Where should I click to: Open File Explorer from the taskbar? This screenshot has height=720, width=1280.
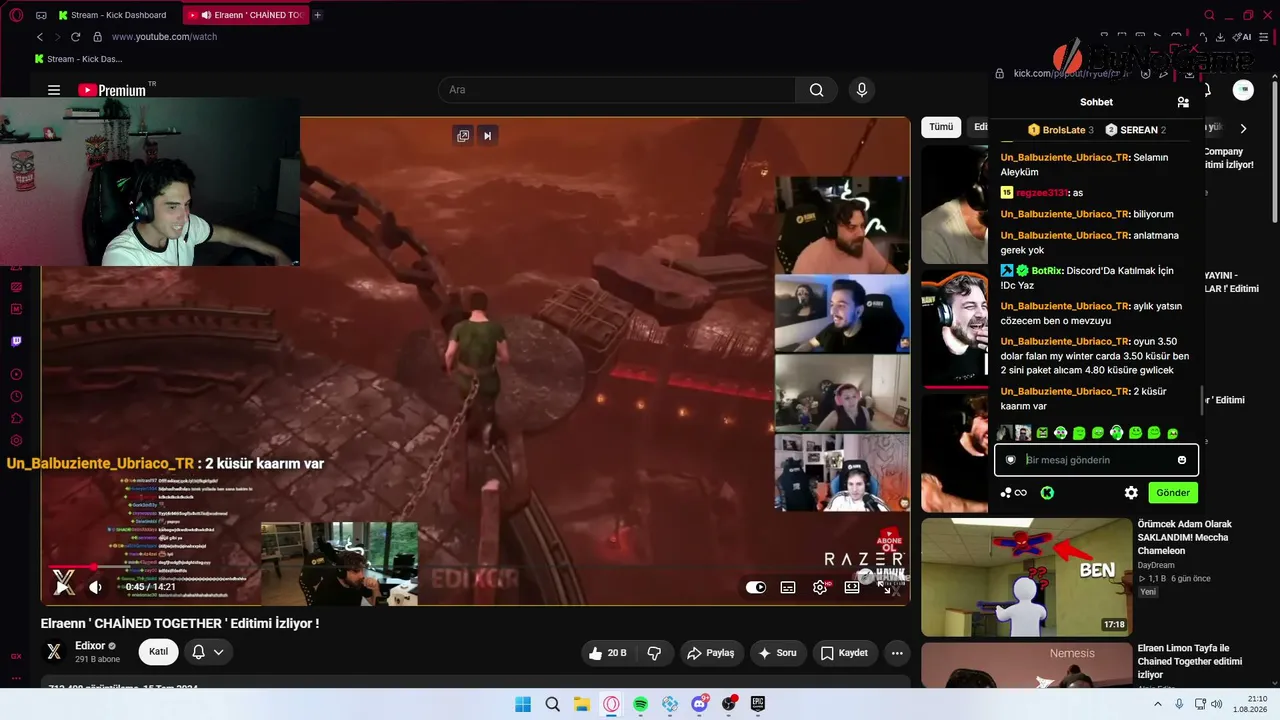581,704
